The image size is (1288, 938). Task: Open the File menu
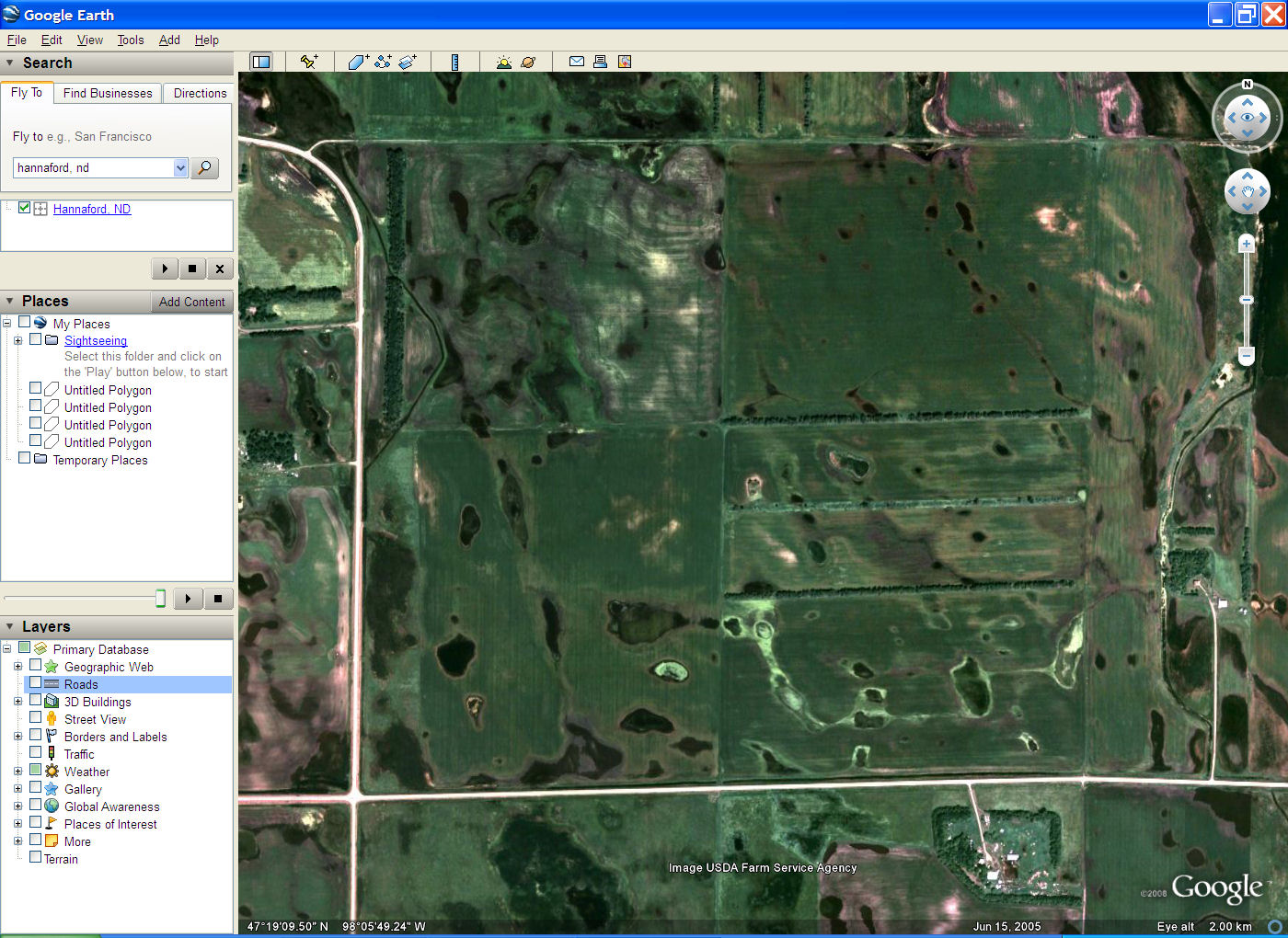point(17,40)
